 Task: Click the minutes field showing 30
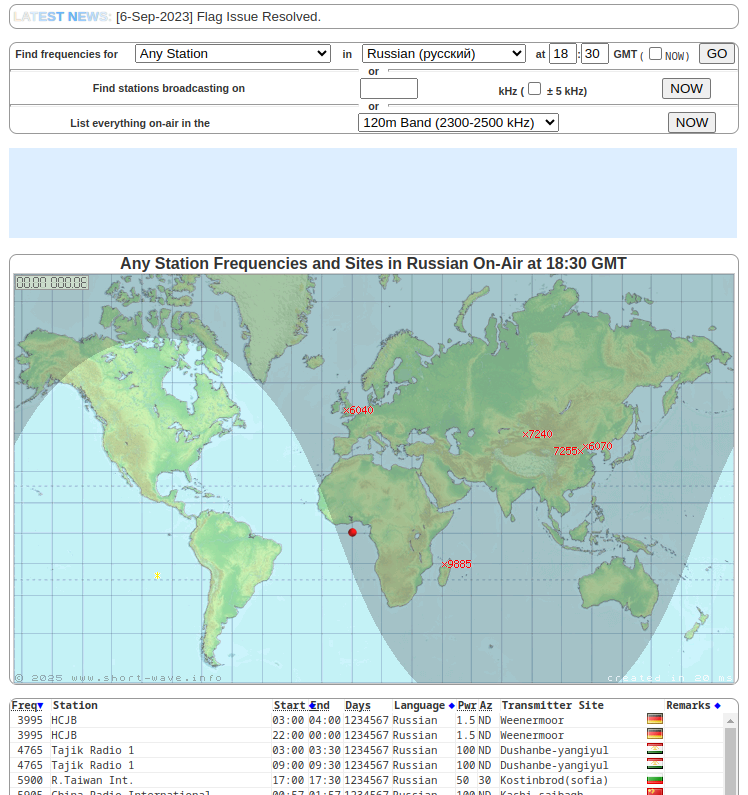click(595, 54)
